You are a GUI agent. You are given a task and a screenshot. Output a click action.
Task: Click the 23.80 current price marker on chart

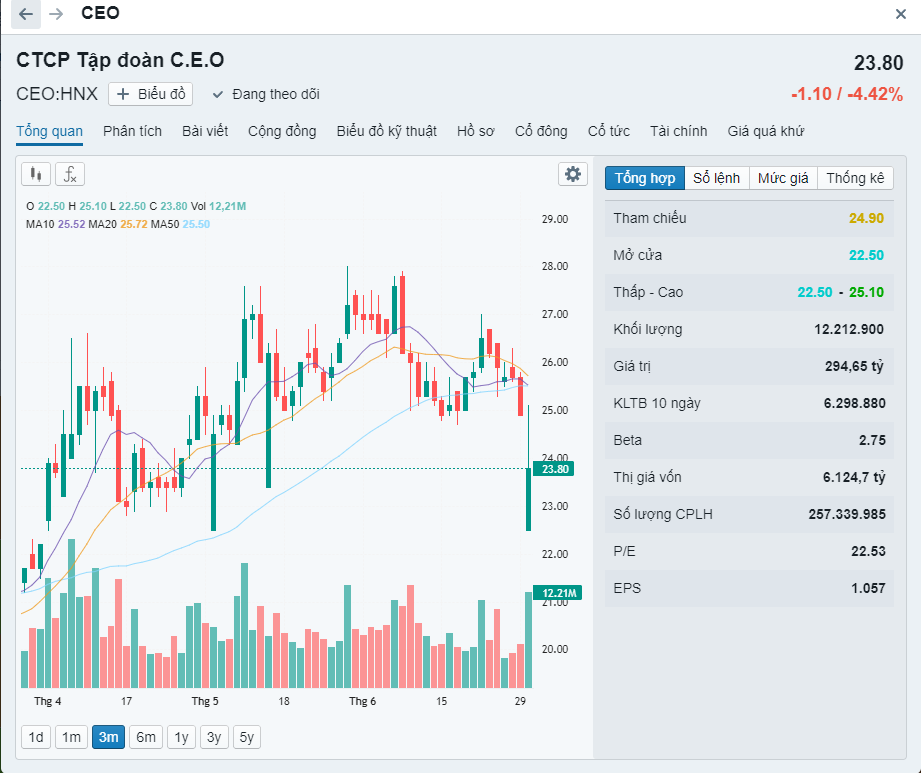[554, 469]
